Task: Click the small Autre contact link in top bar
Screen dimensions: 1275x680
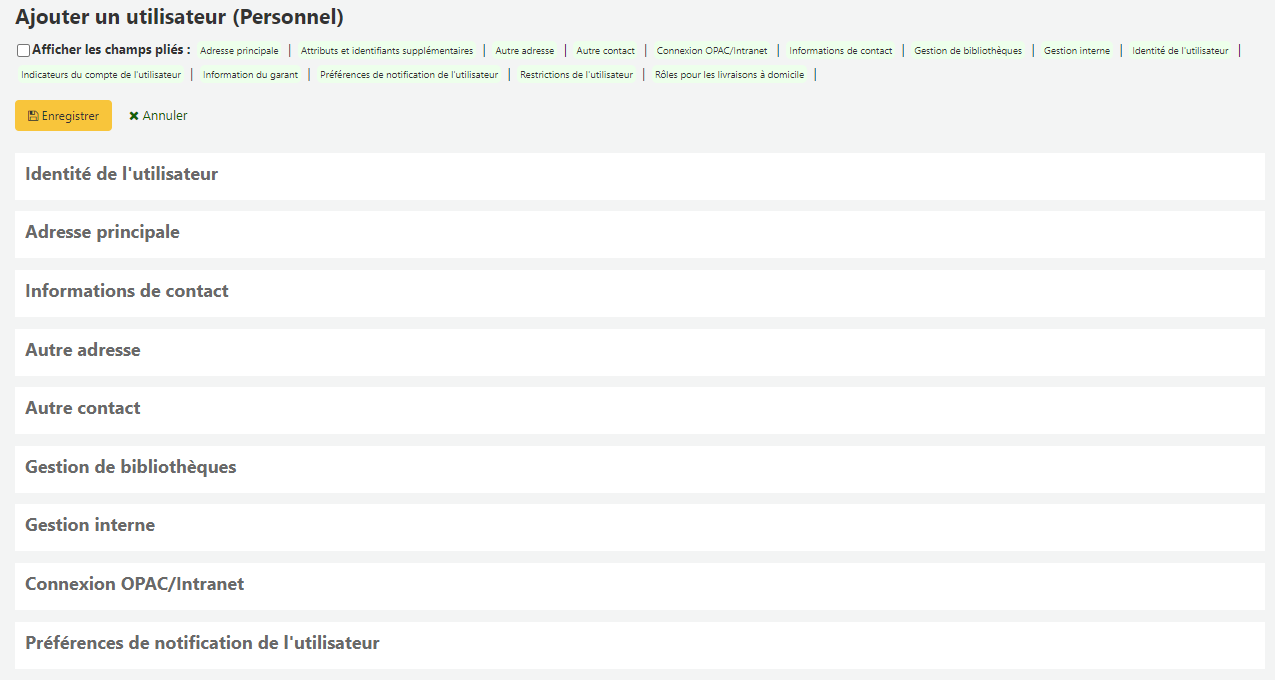Action: [605, 50]
